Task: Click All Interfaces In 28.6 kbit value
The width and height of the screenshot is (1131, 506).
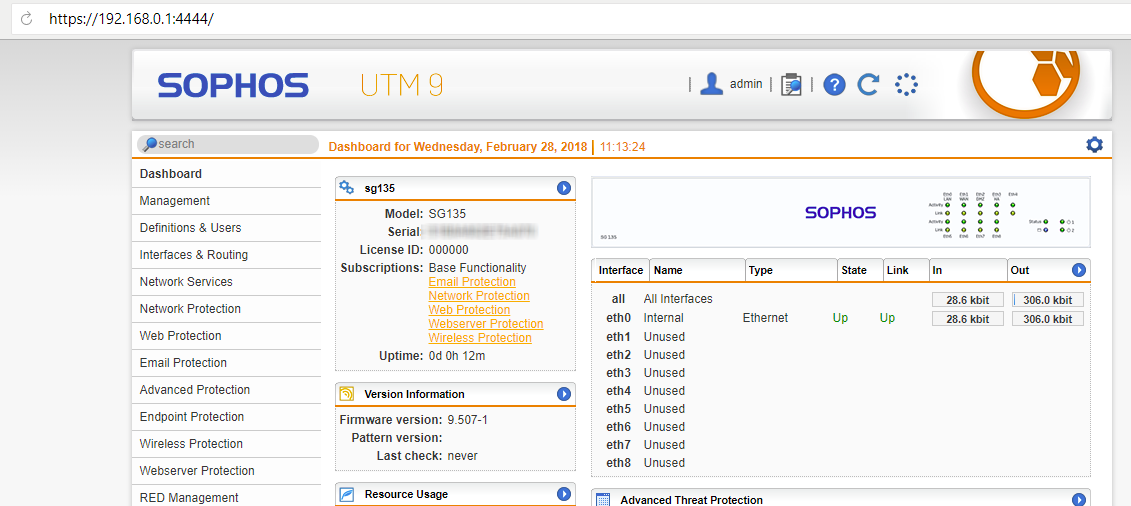Action: click(x=967, y=300)
